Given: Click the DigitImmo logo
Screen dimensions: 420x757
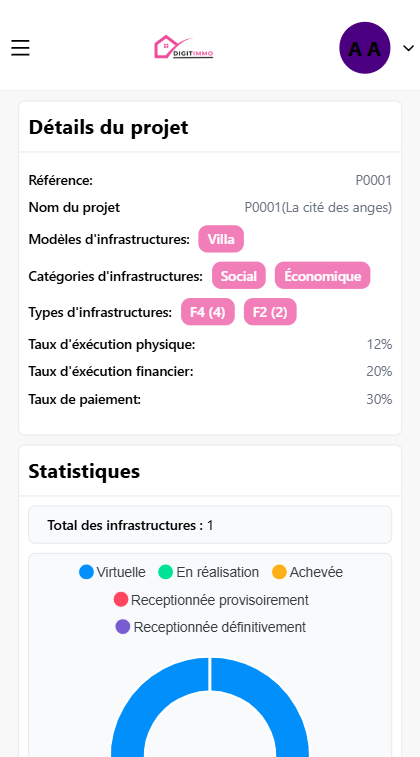Looking at the screenshot, I should point(183,47).
